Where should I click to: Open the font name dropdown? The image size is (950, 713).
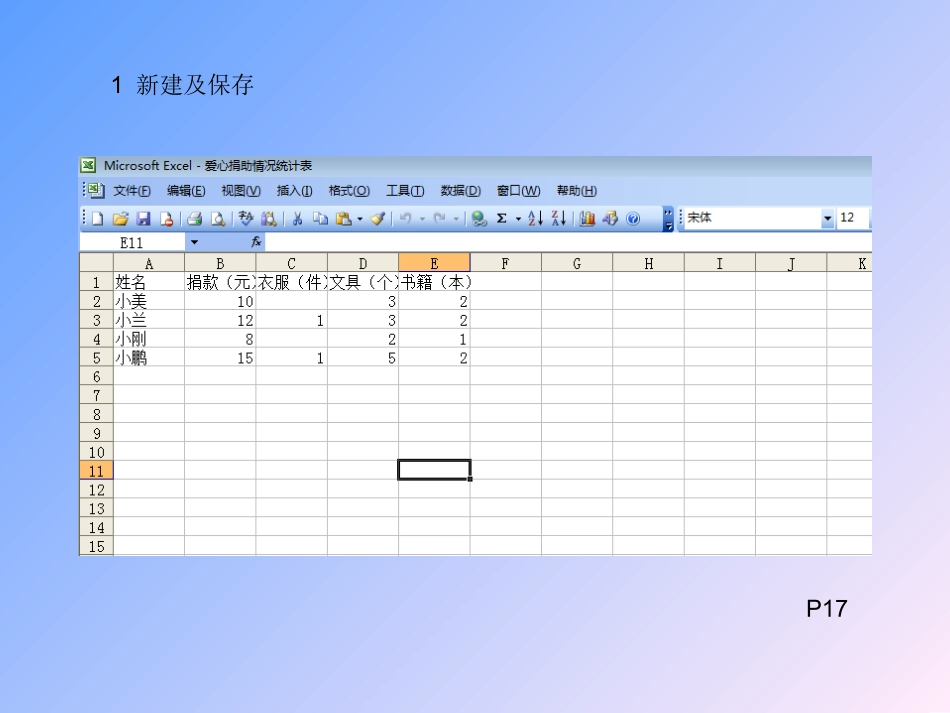click(828, 219)
